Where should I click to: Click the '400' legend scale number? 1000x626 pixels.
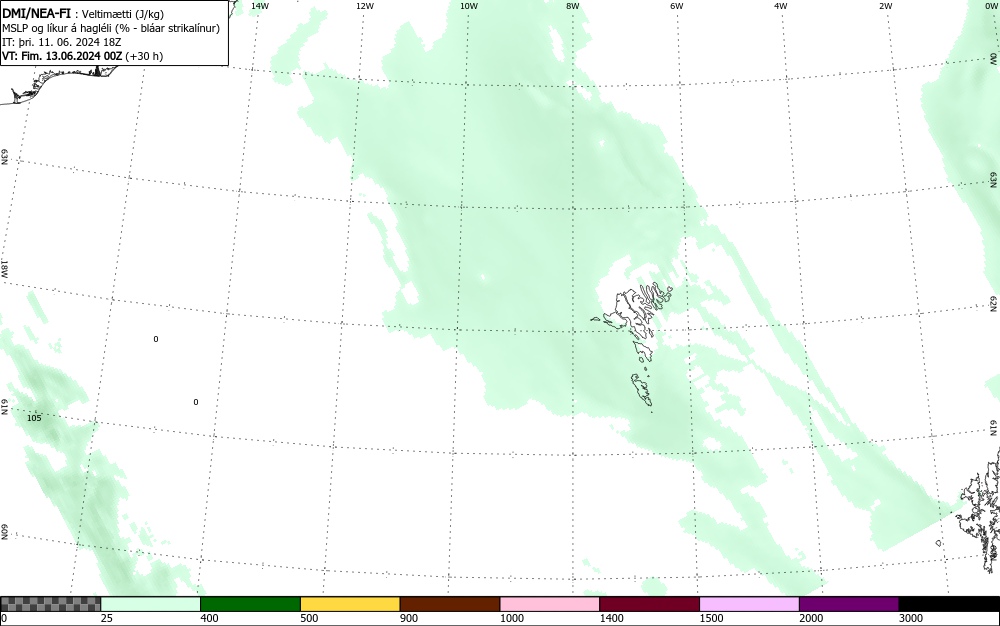[x=209, y=618]
